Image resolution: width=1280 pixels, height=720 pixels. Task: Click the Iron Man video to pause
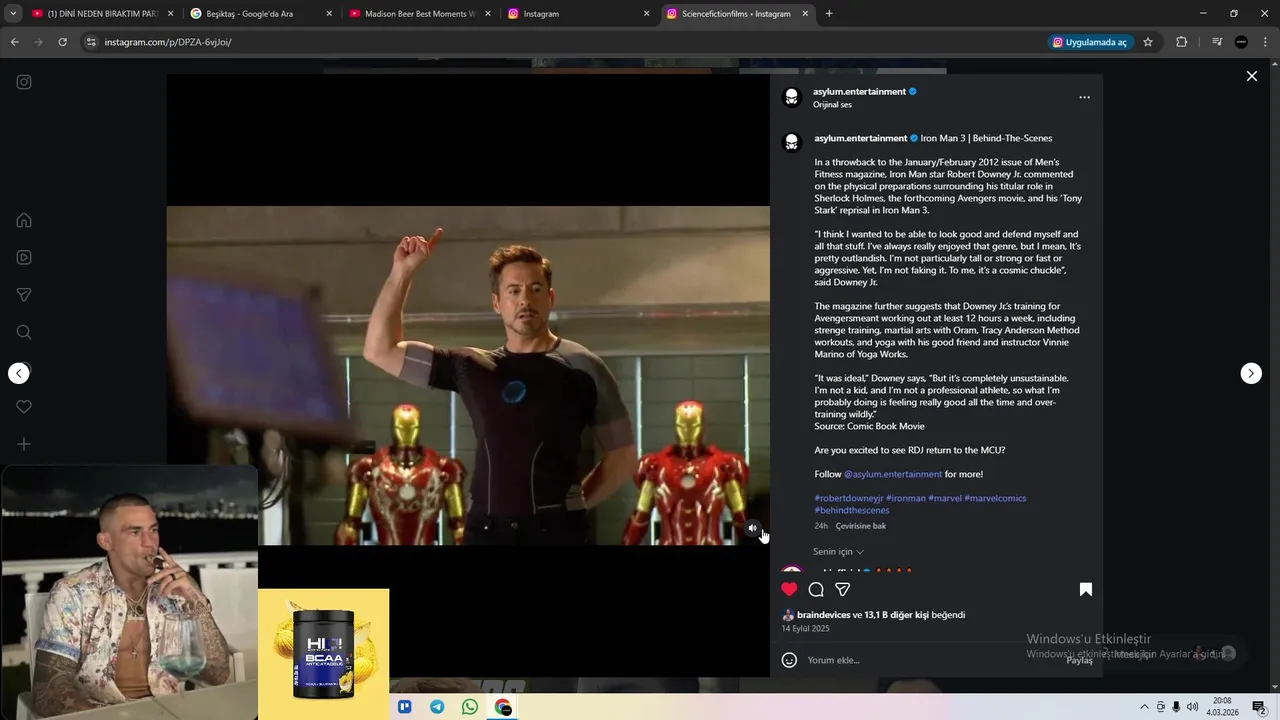pyautogui.click(x=468, y=375)
